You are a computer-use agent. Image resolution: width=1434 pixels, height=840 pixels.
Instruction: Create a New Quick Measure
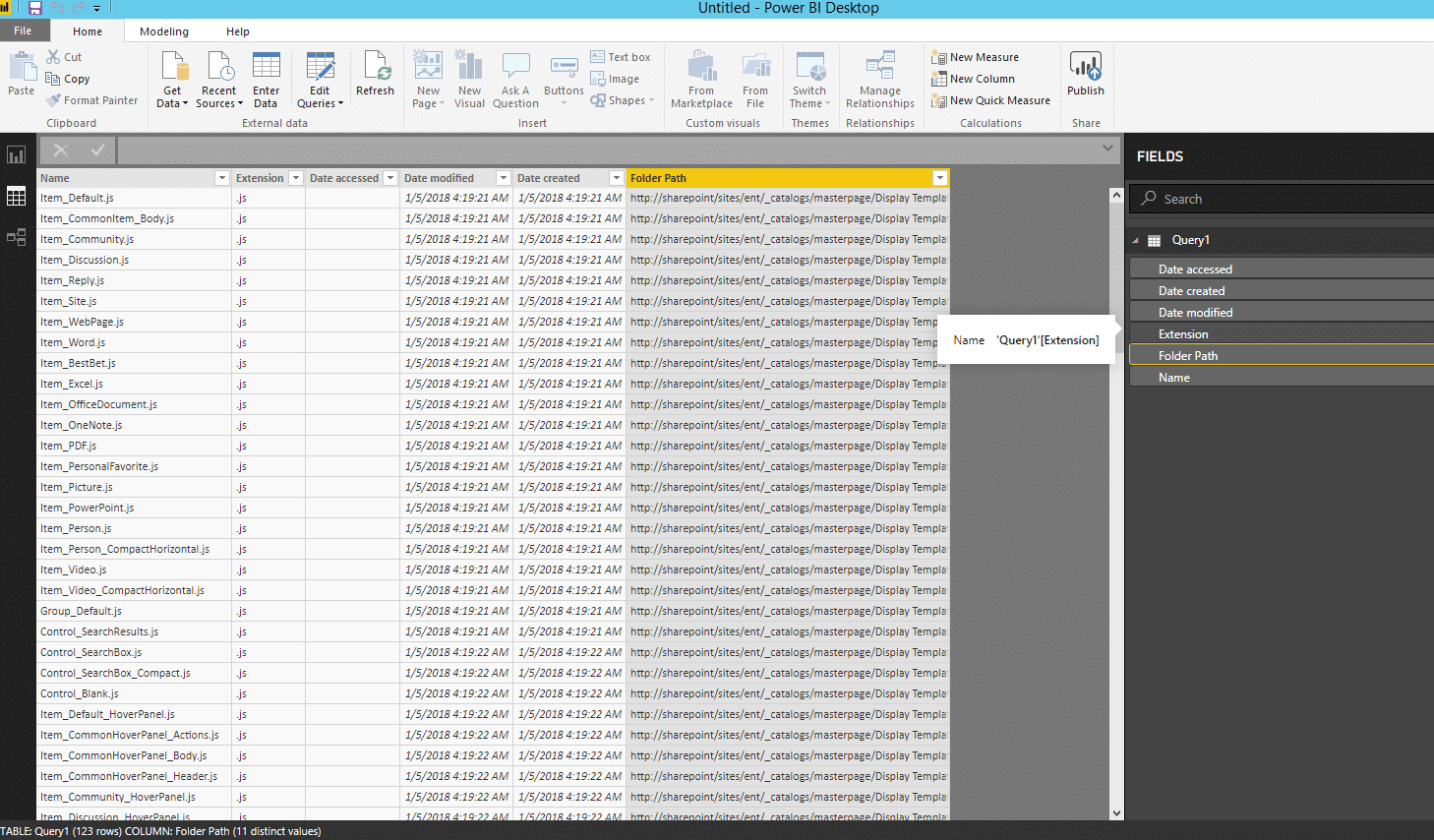pyautogui.click(x=990, y=100)
